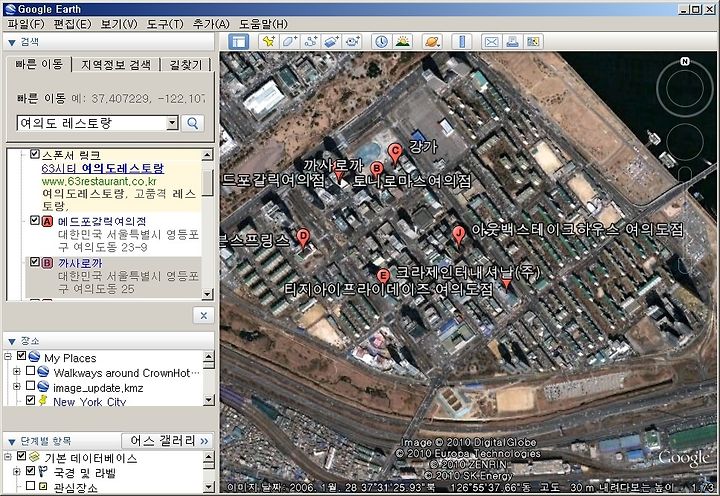The image size is (720, 496).
Task: Toggle 국경 및 라벨 checkbox
Action: pos(31,471)
